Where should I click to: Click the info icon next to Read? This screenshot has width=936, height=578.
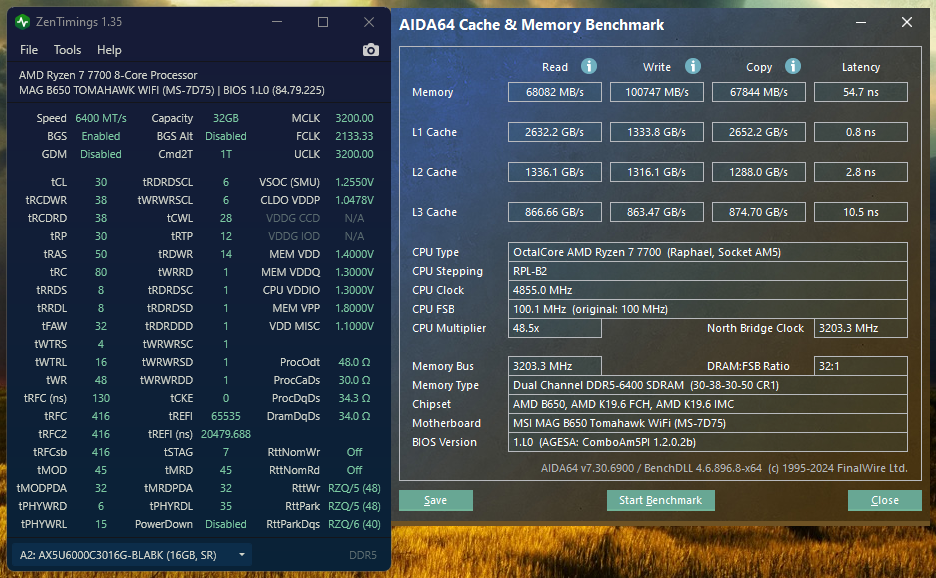pos(589,66)
